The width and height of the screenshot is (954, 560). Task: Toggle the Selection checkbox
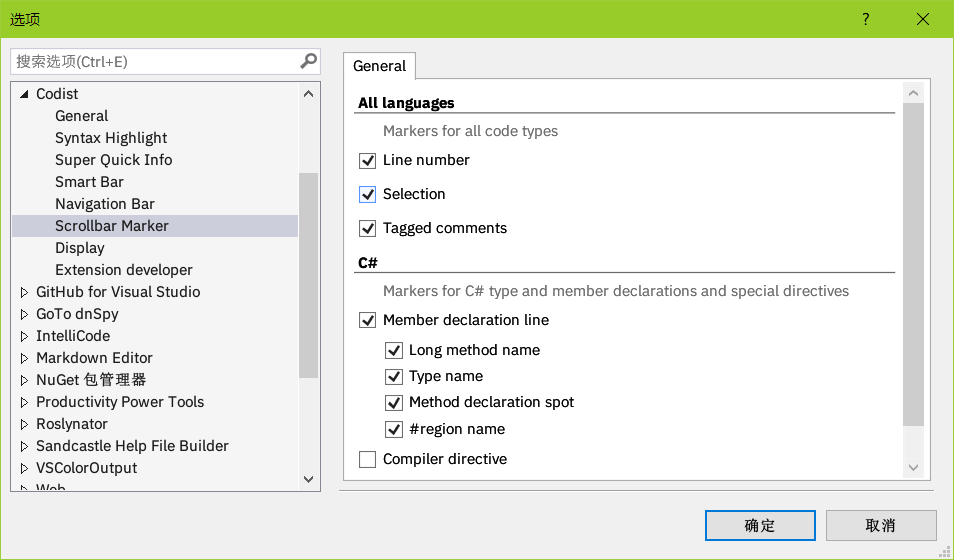[367, 195]
